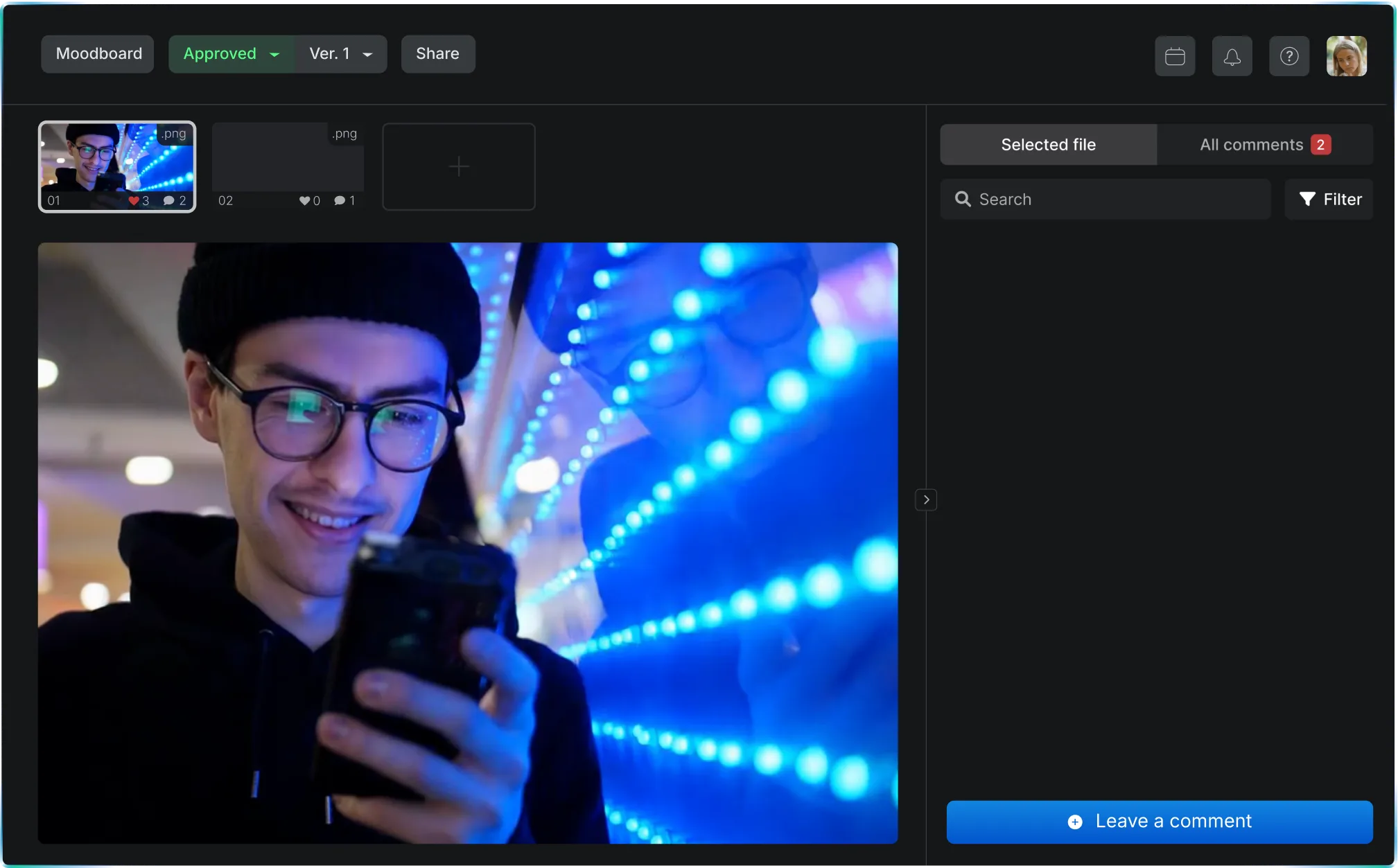The height and width of the screenshot is (868, 1398).
Task: Open the calendar icon in header
Action: tap(1175, 56)
